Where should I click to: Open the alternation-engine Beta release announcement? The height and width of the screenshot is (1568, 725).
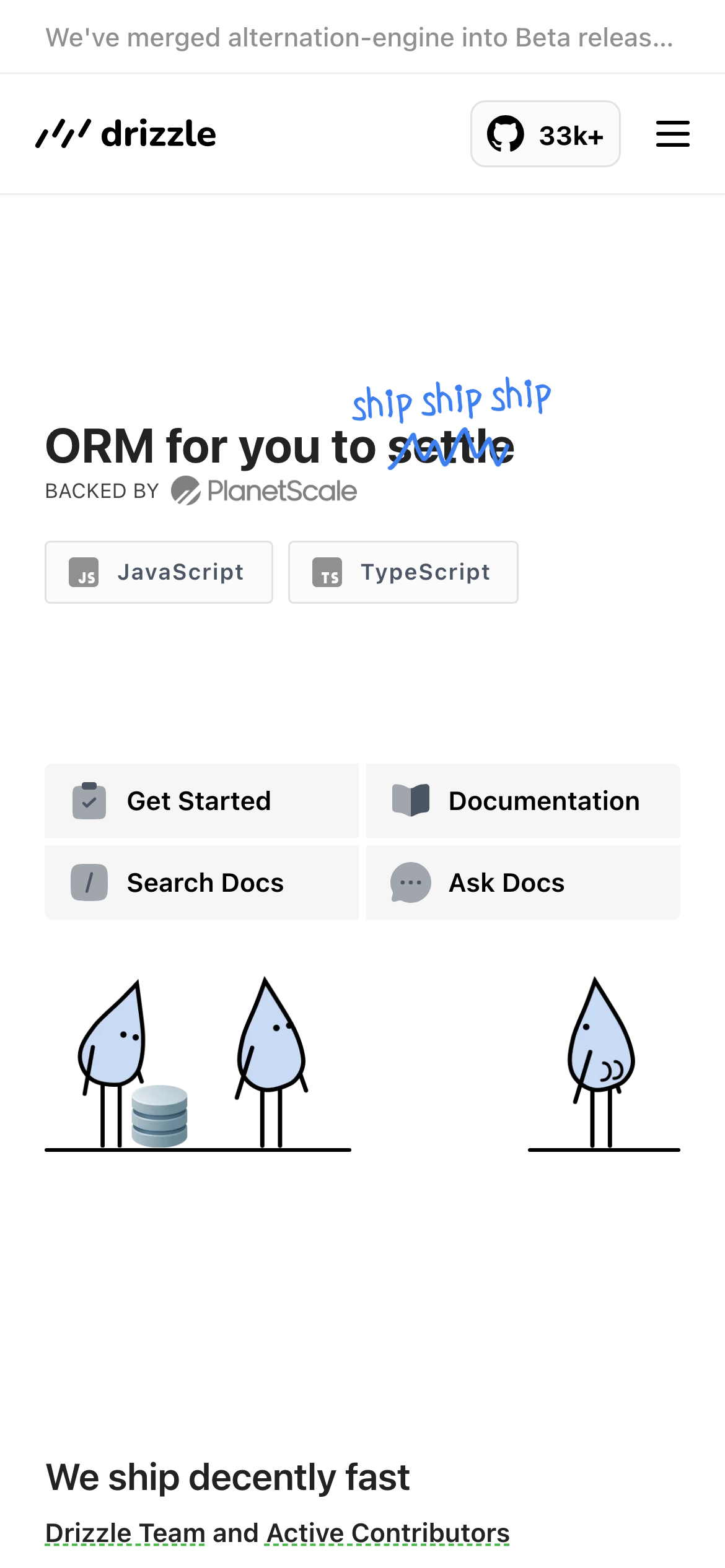click(x=359, y=38)
